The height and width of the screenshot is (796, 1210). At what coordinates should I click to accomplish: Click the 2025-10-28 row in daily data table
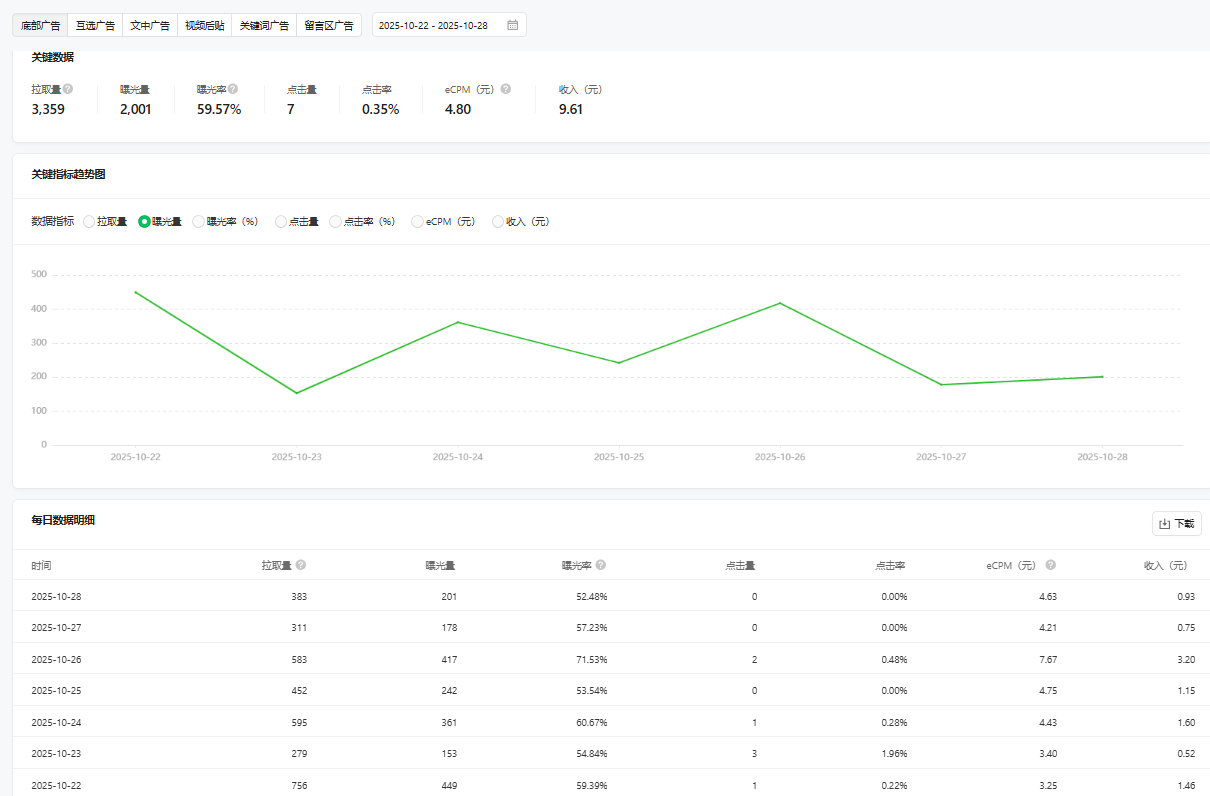(600, 596)
